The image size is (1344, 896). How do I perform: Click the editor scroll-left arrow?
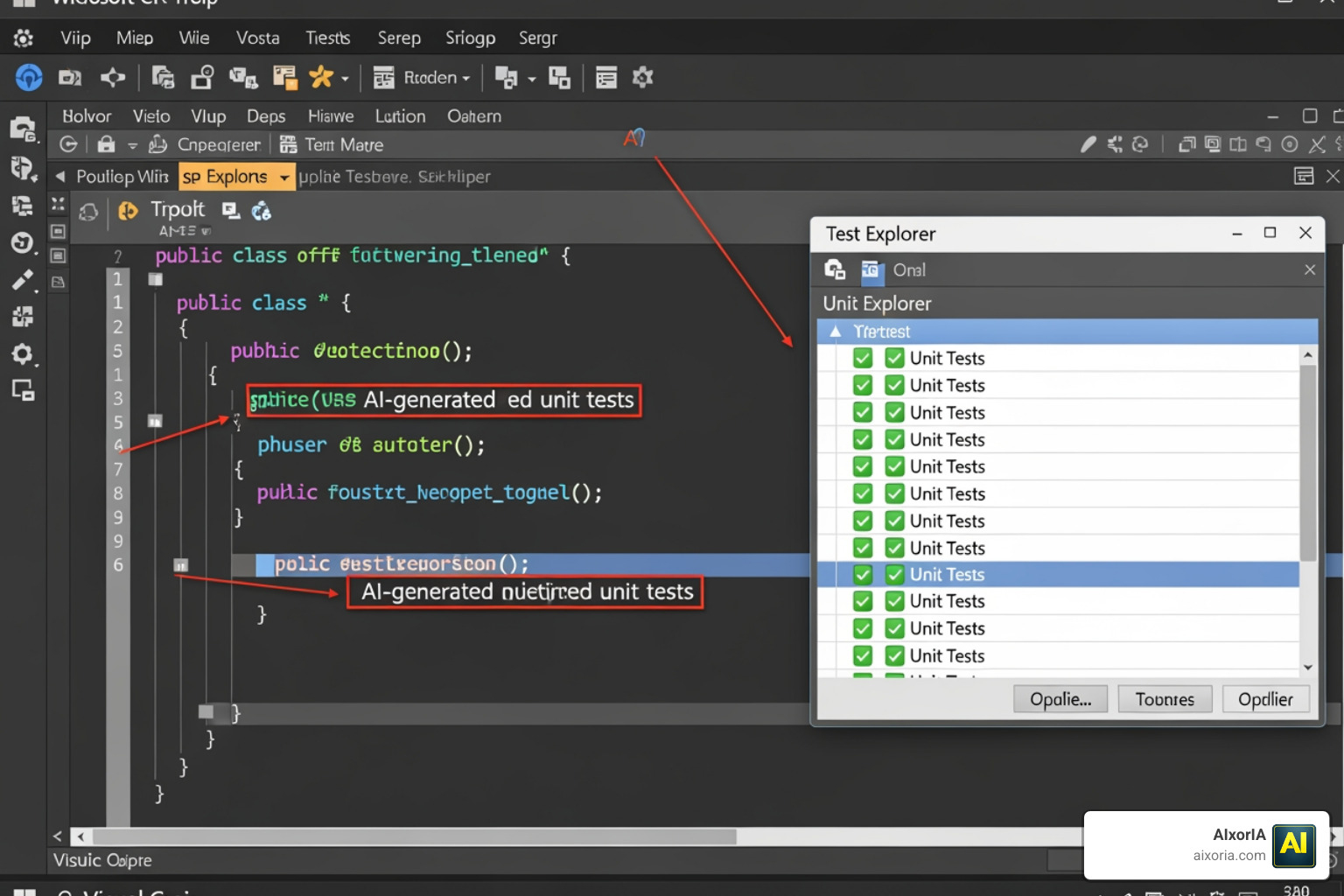pyautogui.click(x=80, y=836)
